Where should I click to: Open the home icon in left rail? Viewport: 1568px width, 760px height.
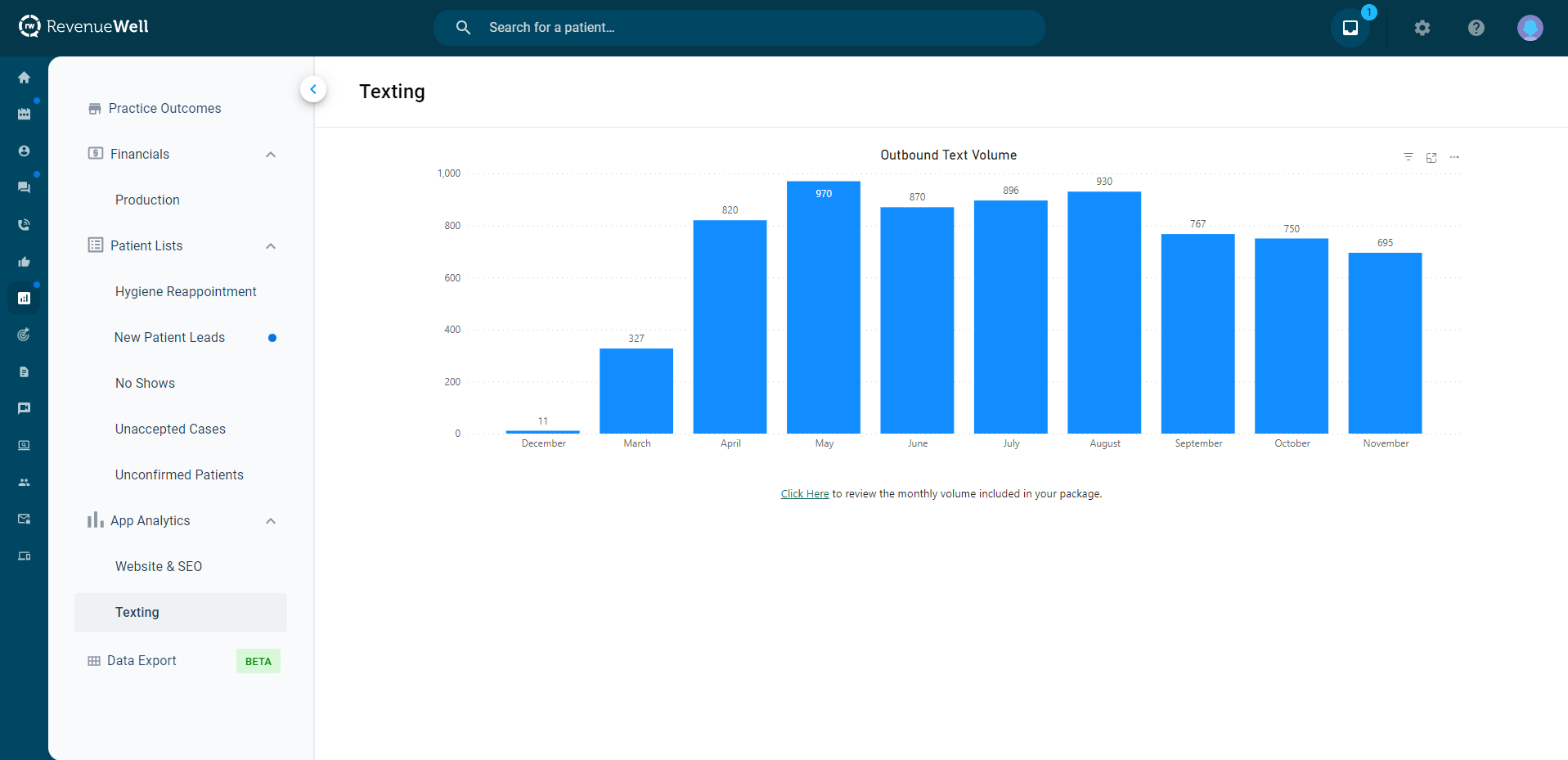pos(24,78)
